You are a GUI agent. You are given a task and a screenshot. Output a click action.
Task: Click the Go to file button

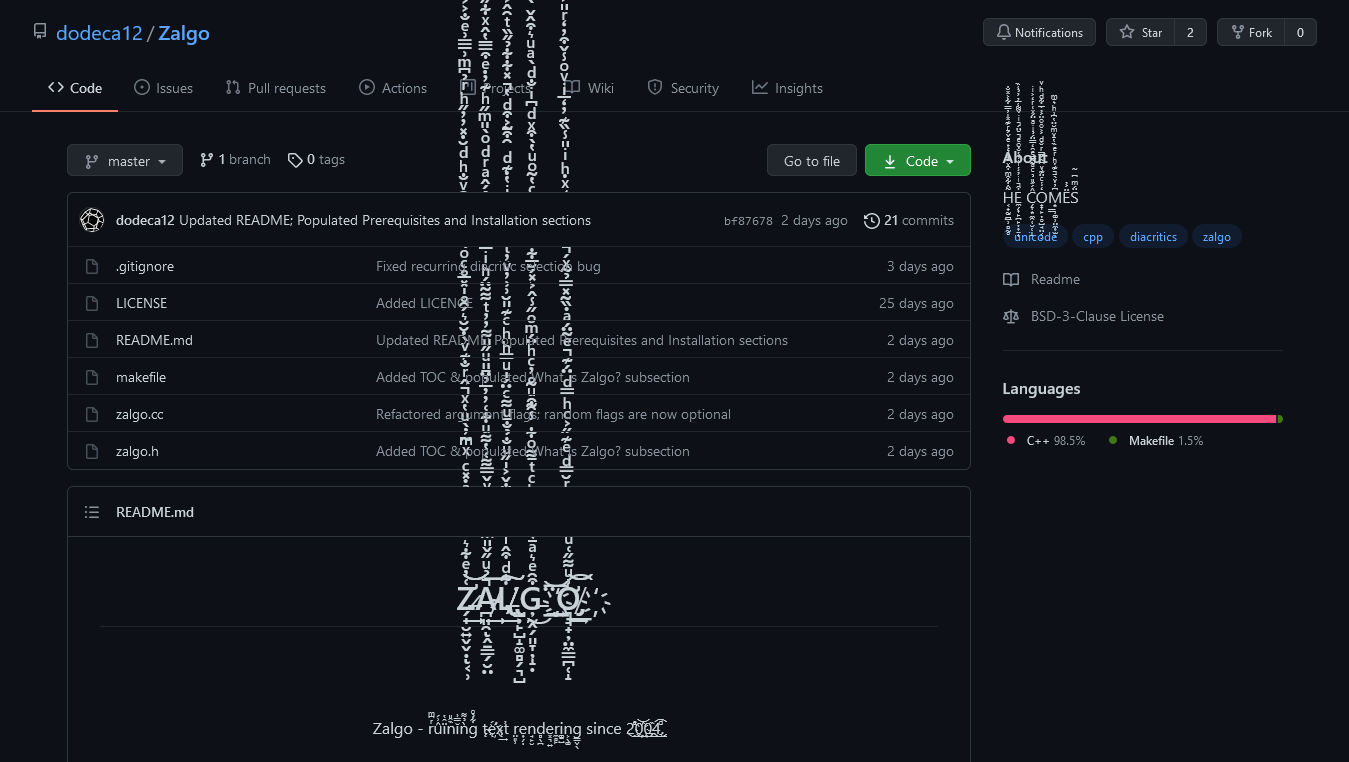click(811, 160)
